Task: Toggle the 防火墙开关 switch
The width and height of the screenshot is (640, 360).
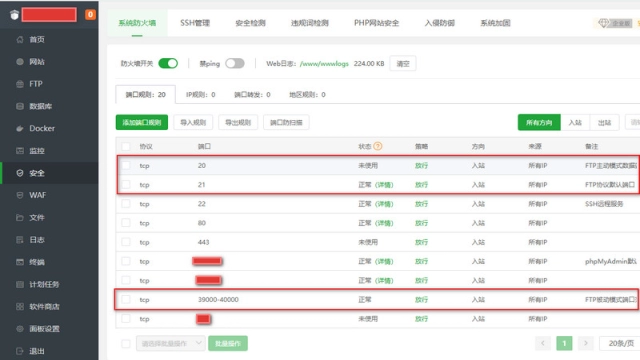Action: coord(168,63)
